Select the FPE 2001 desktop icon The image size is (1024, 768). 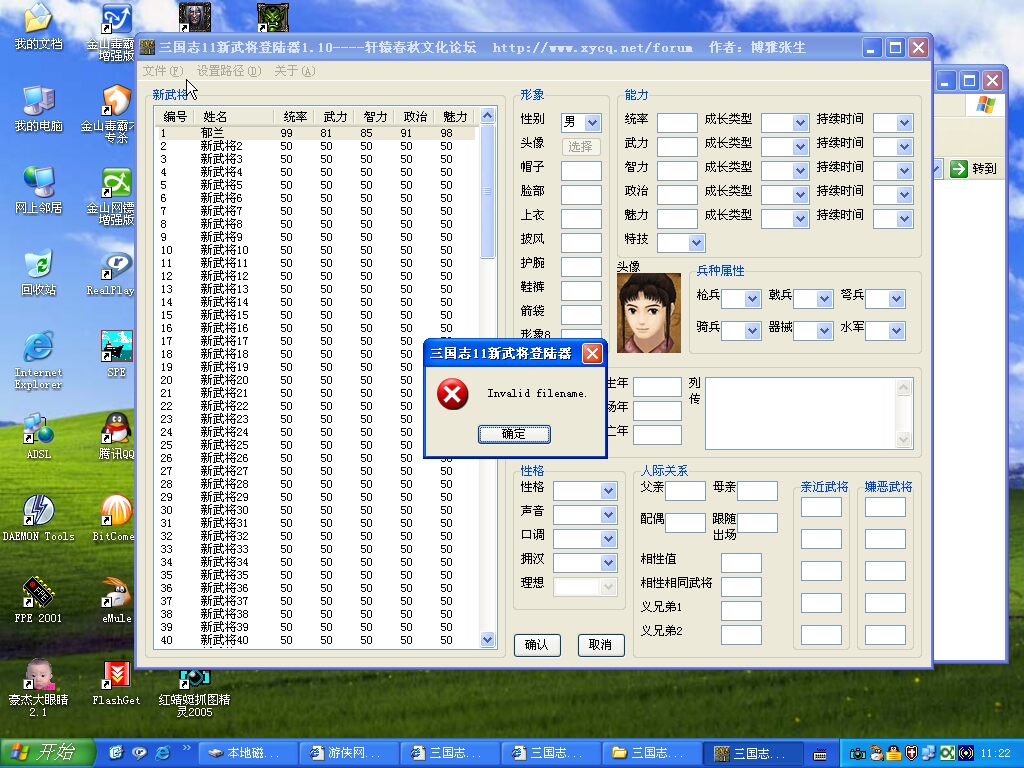(x=38, y=599)
